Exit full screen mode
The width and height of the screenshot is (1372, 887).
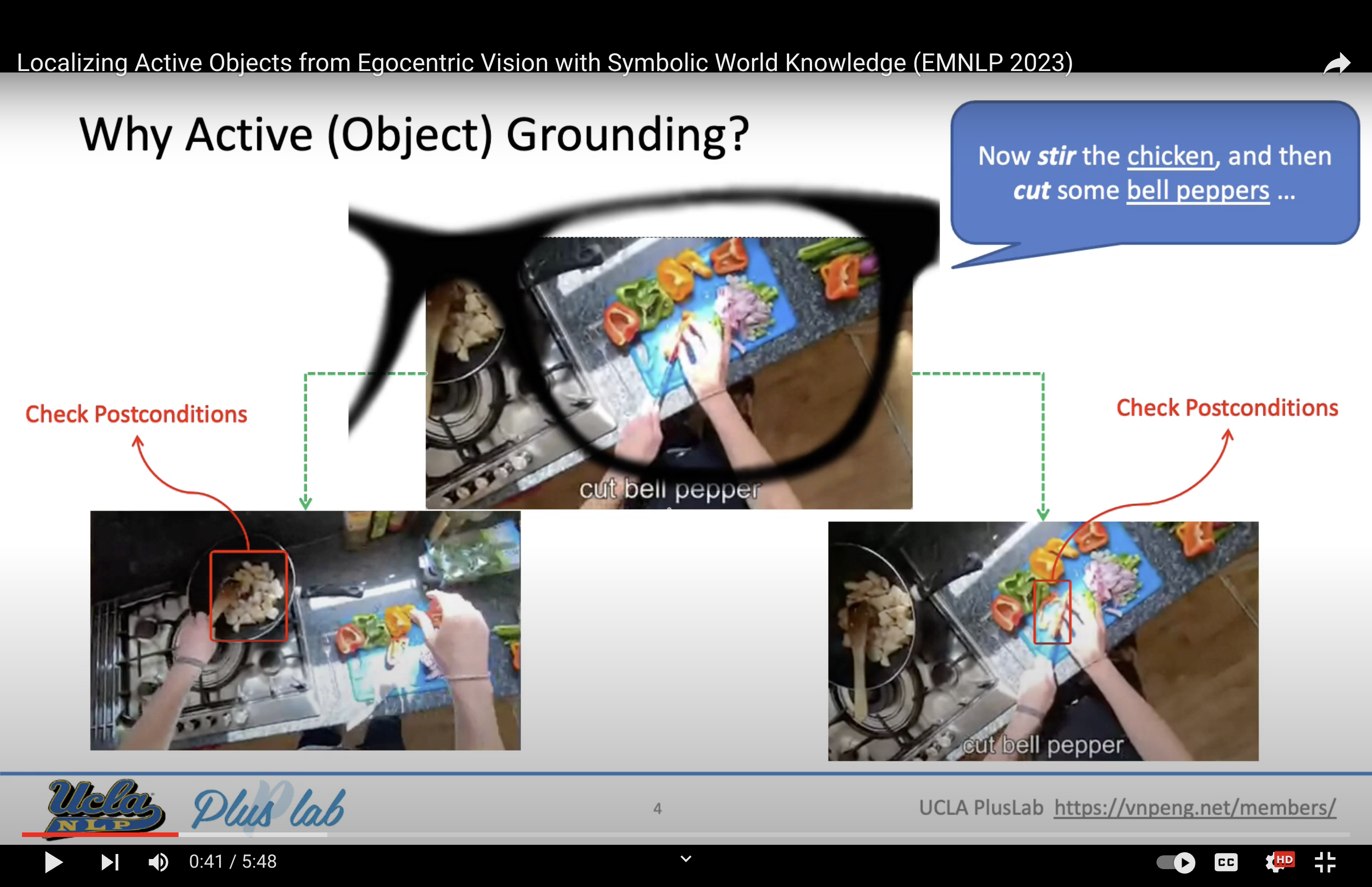[1325, 862]
